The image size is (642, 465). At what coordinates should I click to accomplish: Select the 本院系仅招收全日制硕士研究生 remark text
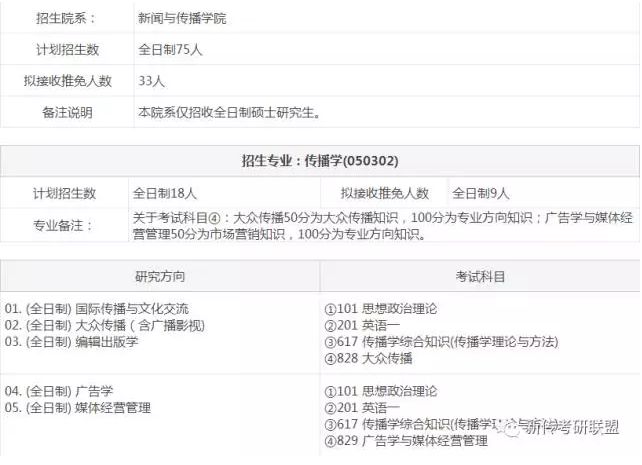click(x=229, y=112)
